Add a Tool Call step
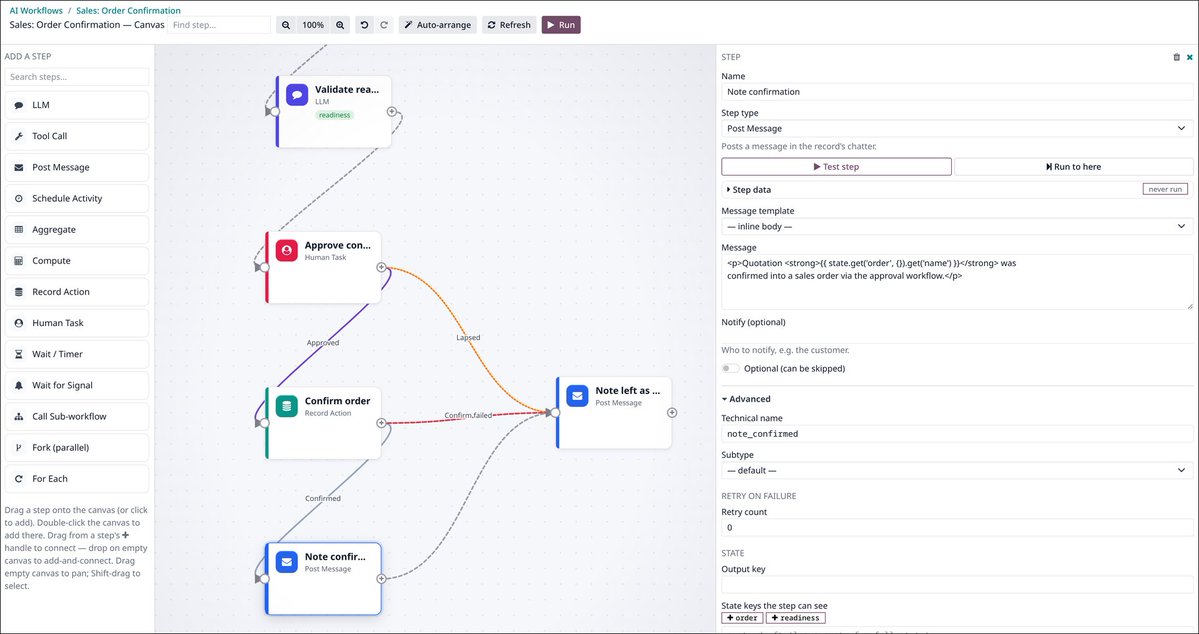Viewport: 1199px width, 634px height. coord(76,136)
